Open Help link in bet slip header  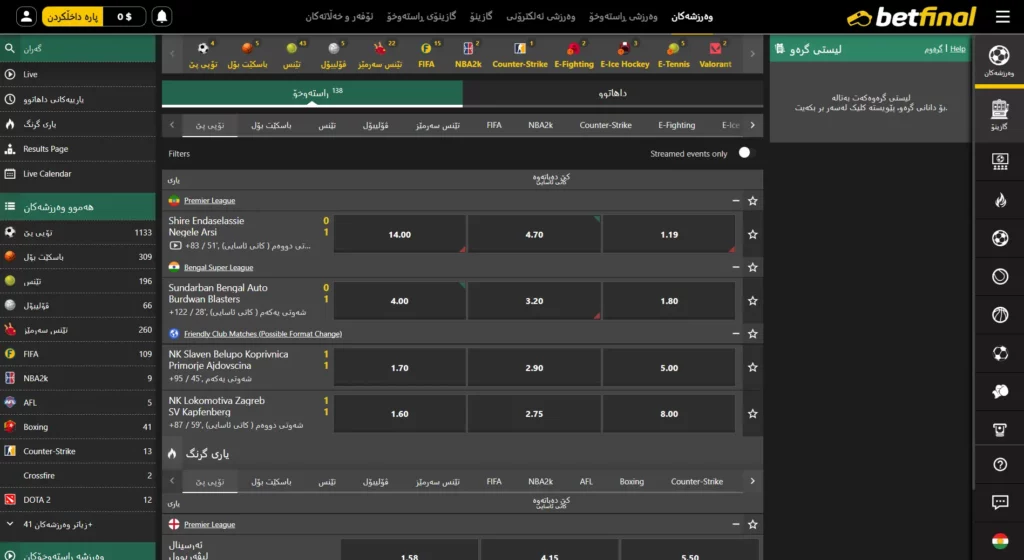click(x=957, y=49)
